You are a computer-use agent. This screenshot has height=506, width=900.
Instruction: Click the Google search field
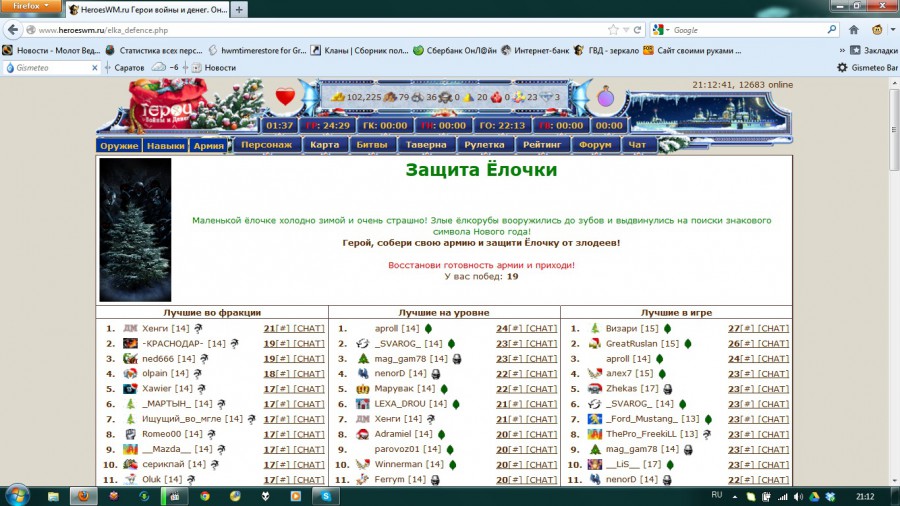pos(748,30)
